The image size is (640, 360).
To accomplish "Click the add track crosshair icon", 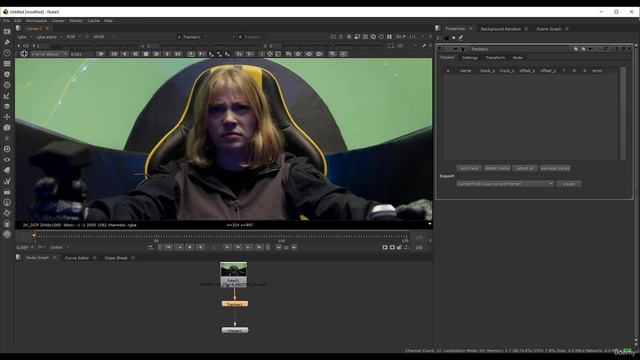I will [x=24, y=54].
